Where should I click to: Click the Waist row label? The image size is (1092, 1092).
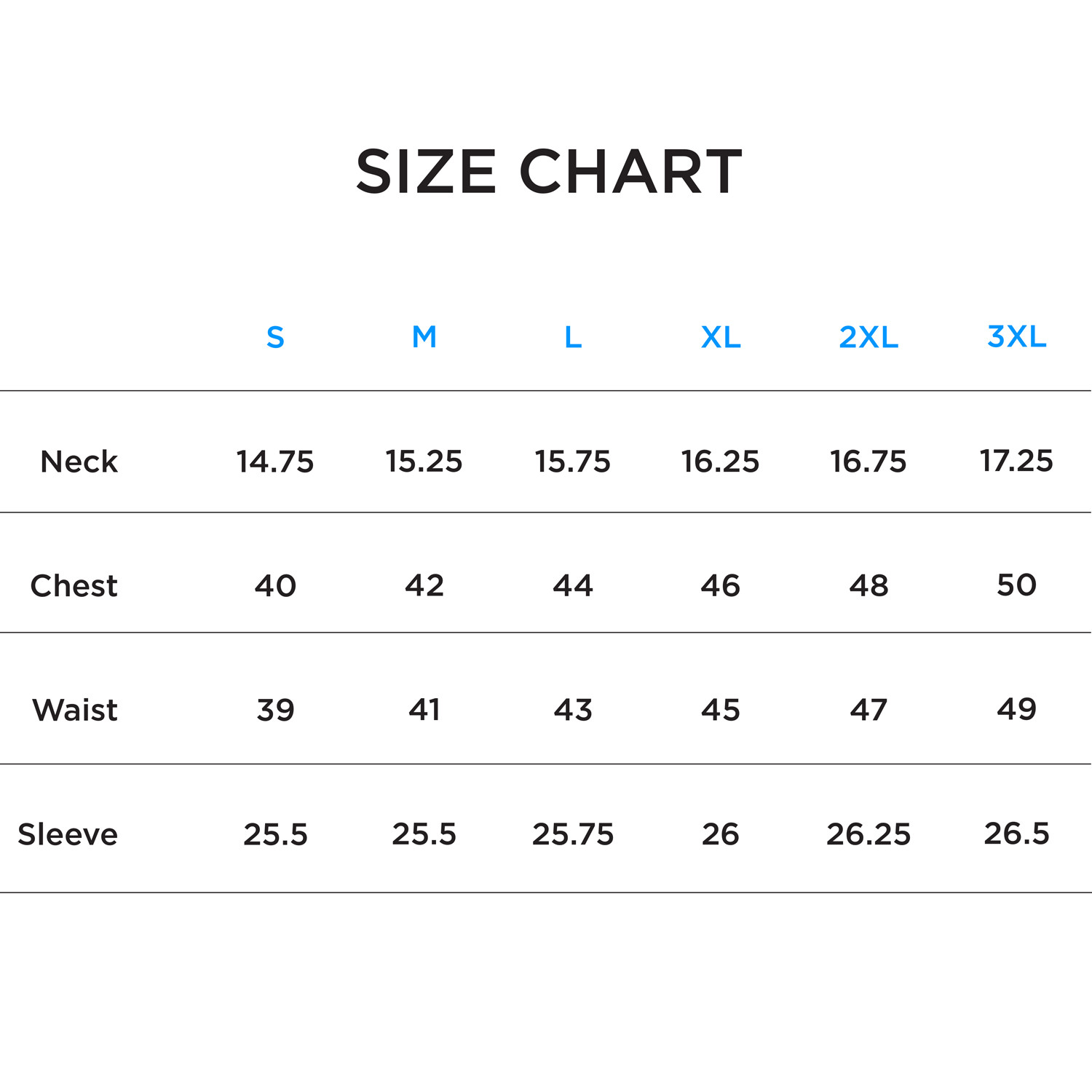click(x=75, y=710)
